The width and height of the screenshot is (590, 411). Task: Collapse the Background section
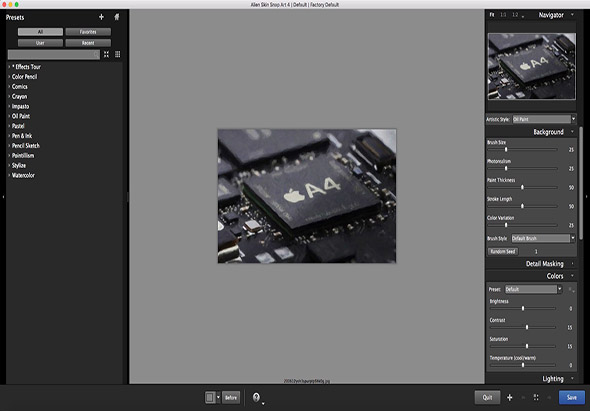572,132
